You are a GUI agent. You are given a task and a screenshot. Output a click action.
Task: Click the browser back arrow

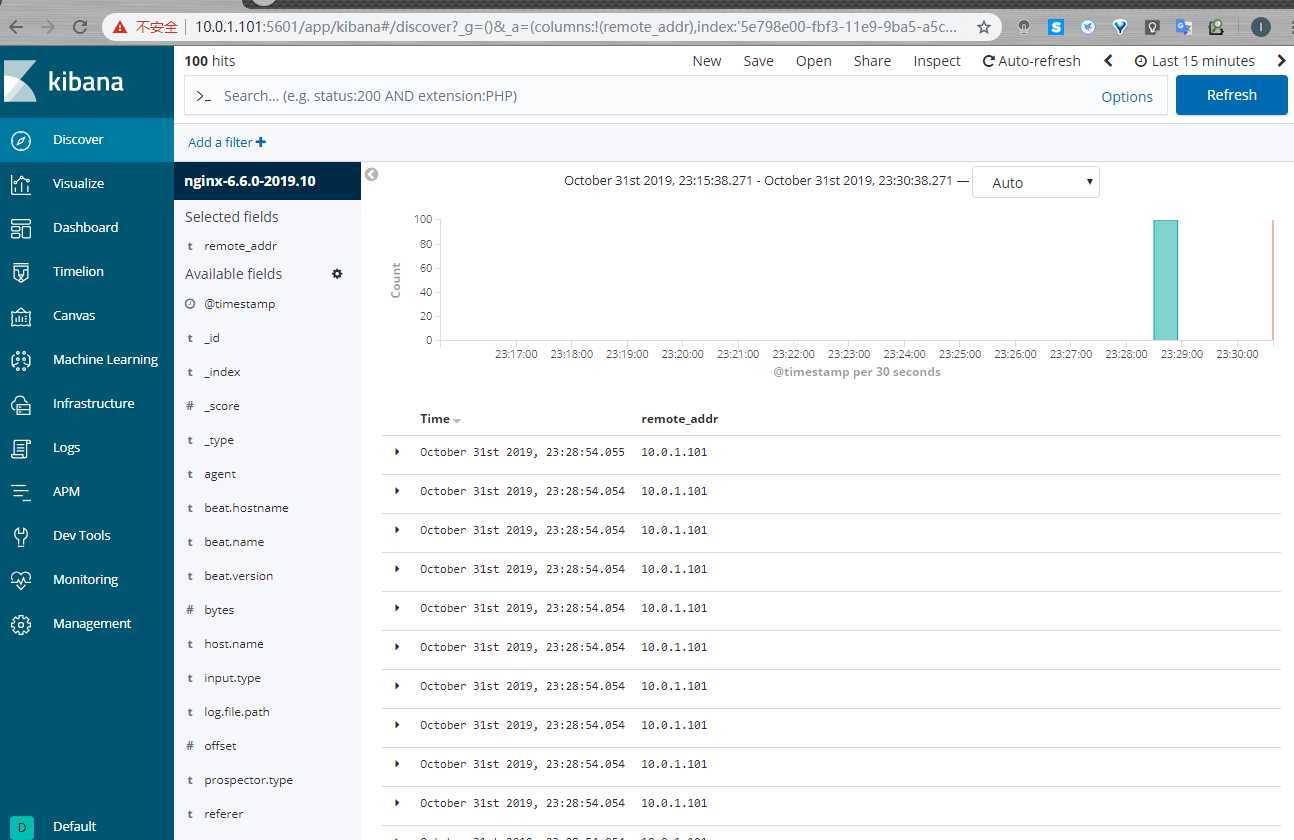[x=15, y=27]
